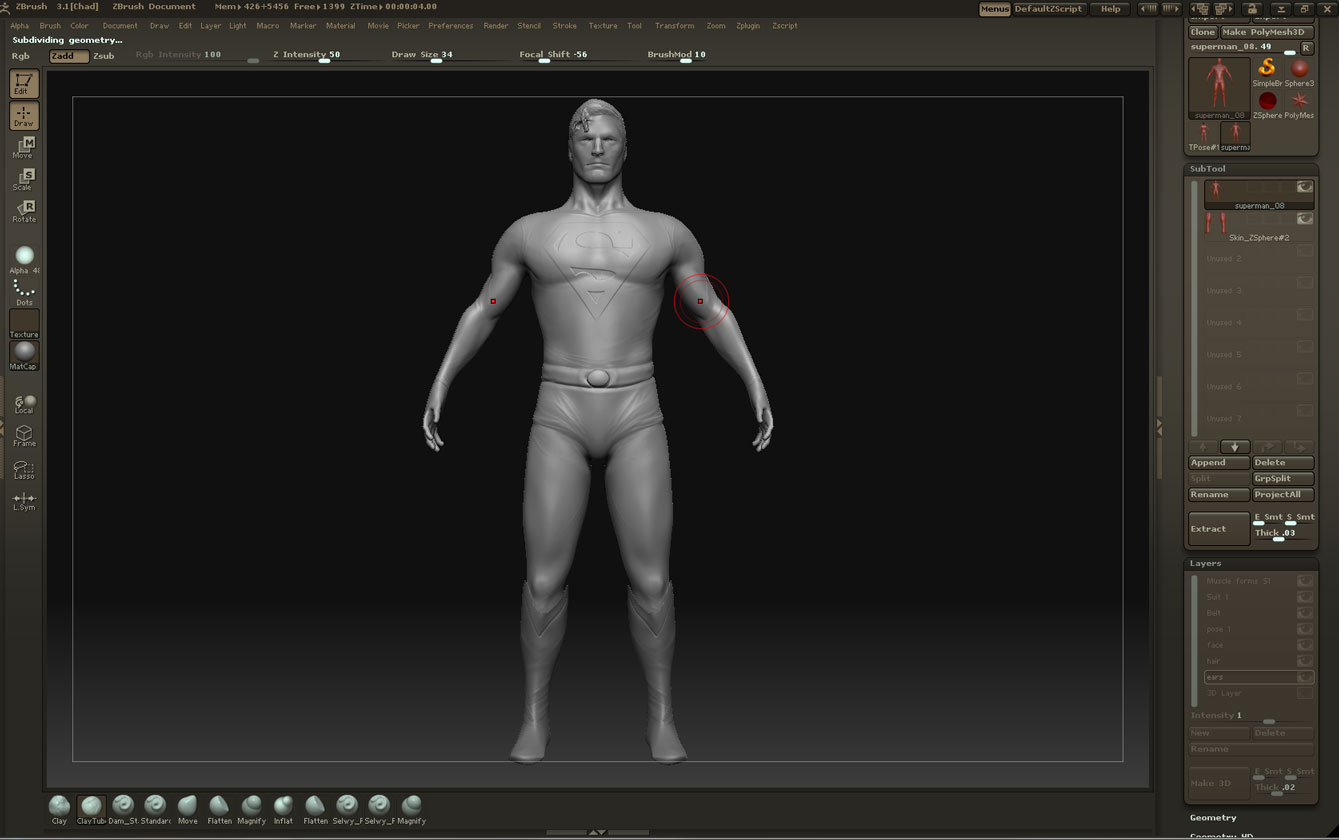Pick the ZSphere tool icon
Screen dimensions: 1339x840
1267,104
